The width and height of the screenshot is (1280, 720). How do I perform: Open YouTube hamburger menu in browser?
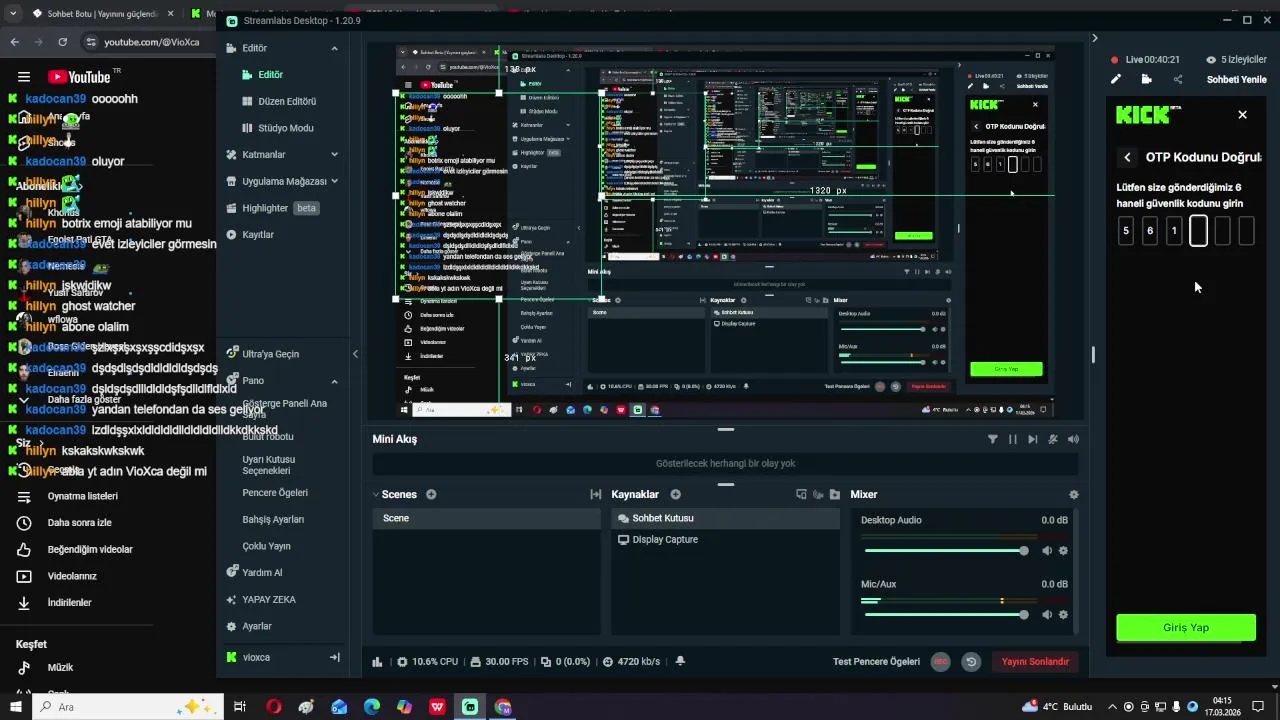23,77
